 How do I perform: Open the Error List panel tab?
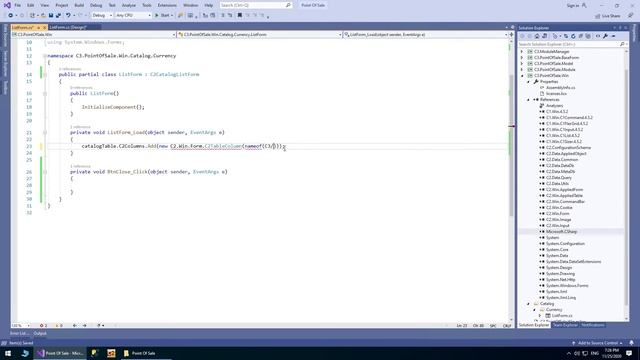click(x=19, y=333)
